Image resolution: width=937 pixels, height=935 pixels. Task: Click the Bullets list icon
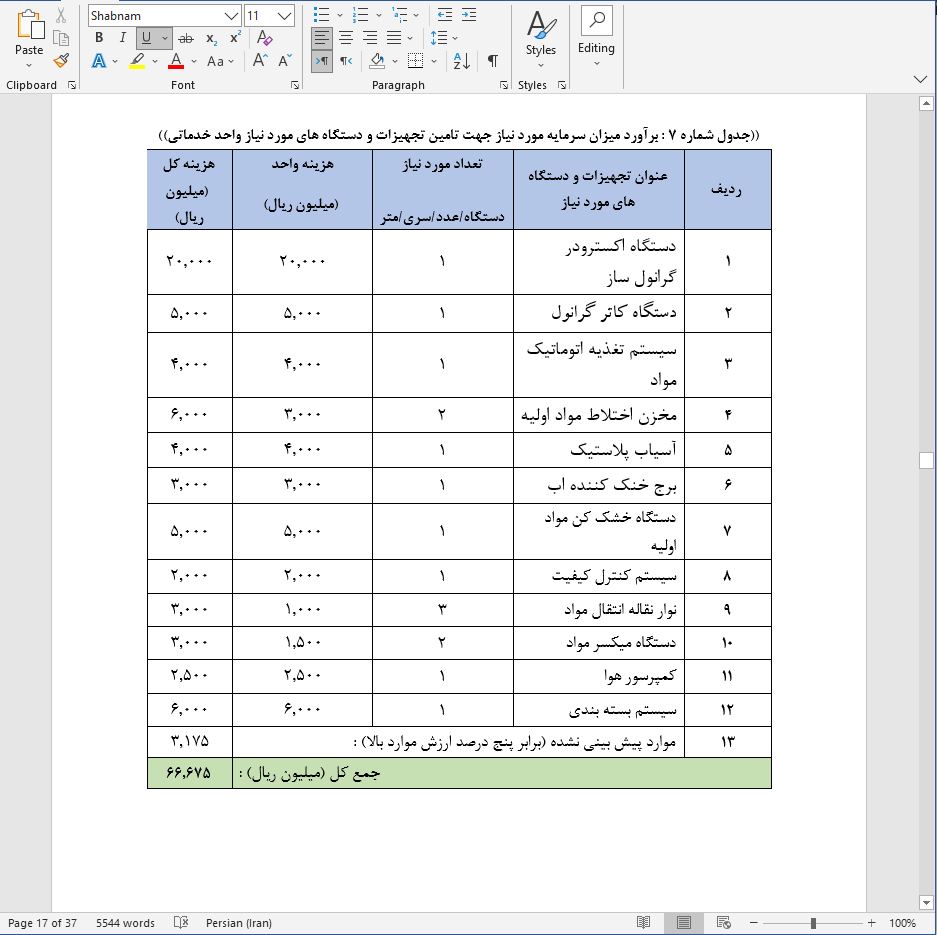321,16
